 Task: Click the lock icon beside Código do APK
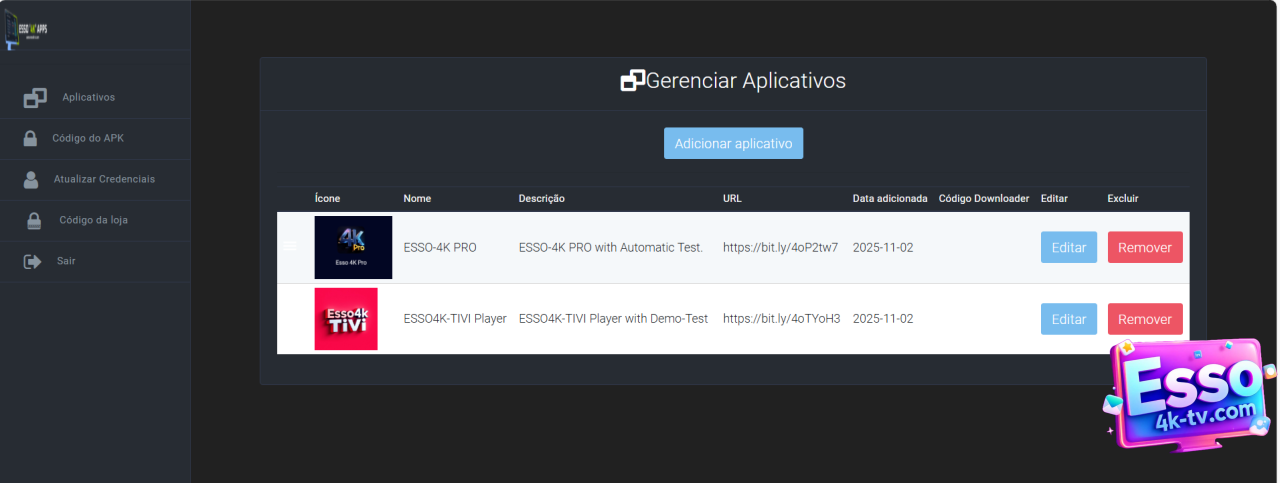tap(30, 139)
